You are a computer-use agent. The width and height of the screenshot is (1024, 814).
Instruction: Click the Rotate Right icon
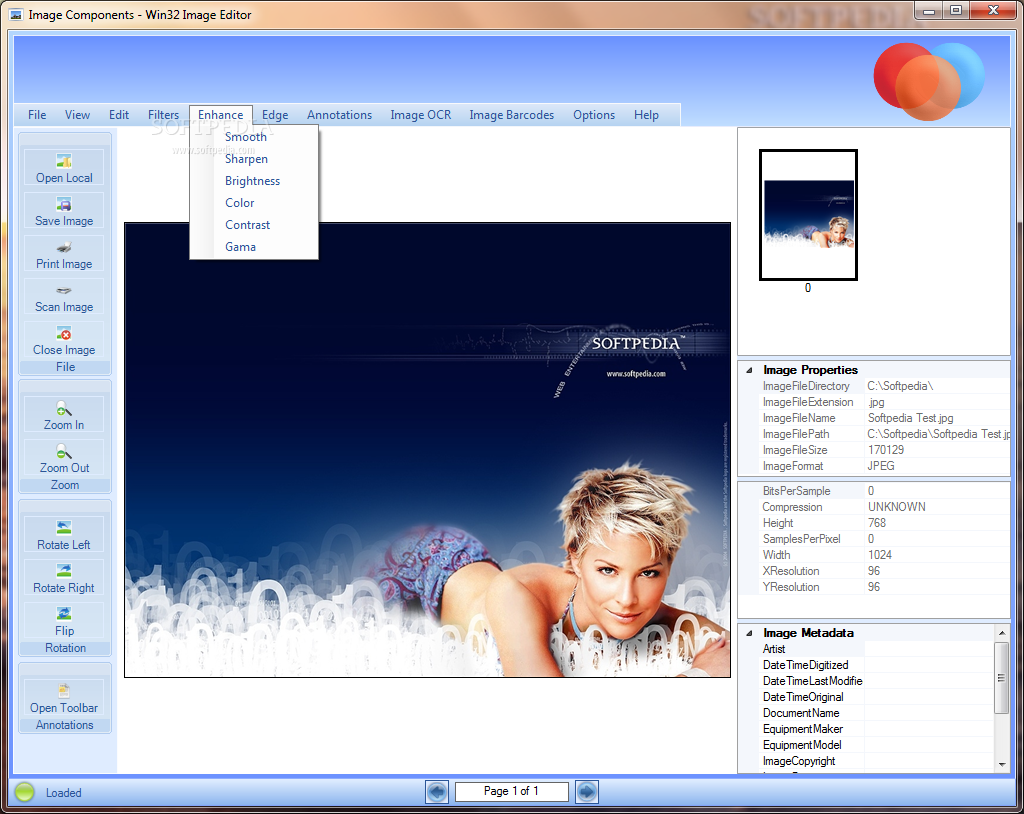tap(64, 571)
